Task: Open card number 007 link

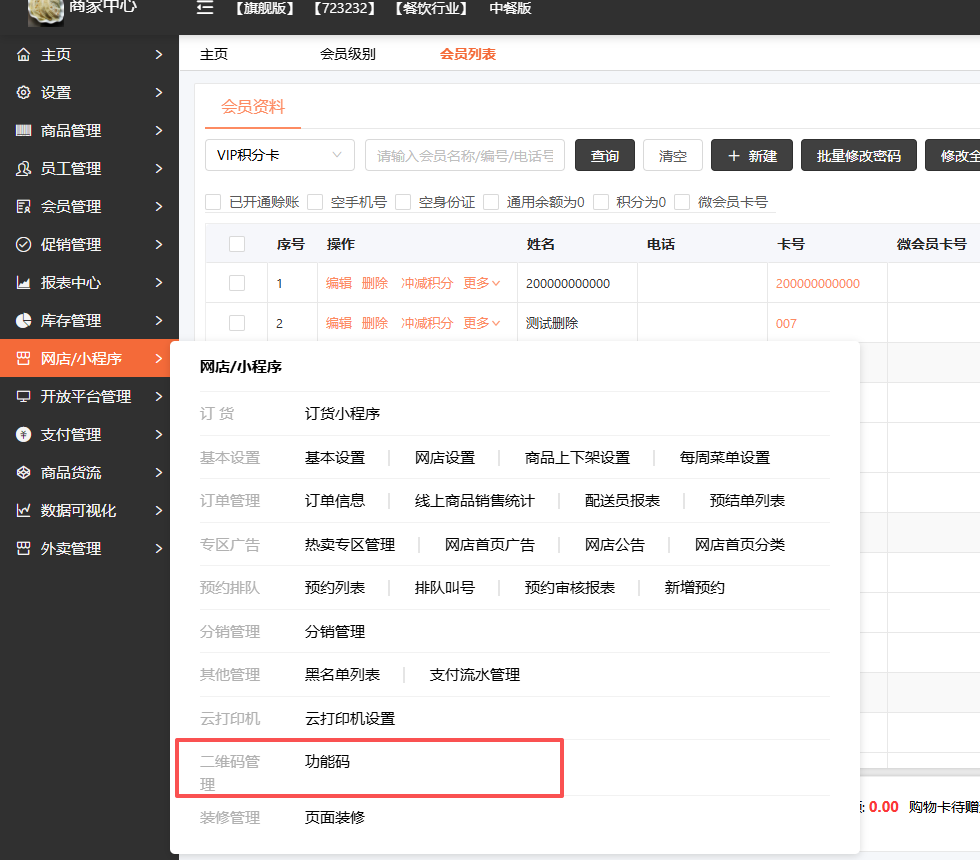Action: (x=786, y=323)
